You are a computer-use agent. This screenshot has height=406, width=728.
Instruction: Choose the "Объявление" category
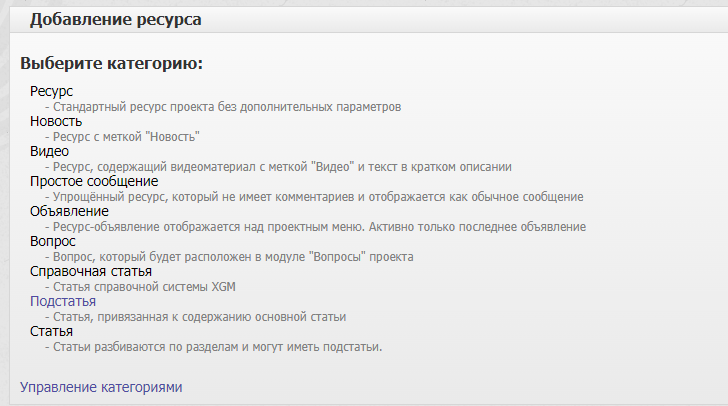68,211
